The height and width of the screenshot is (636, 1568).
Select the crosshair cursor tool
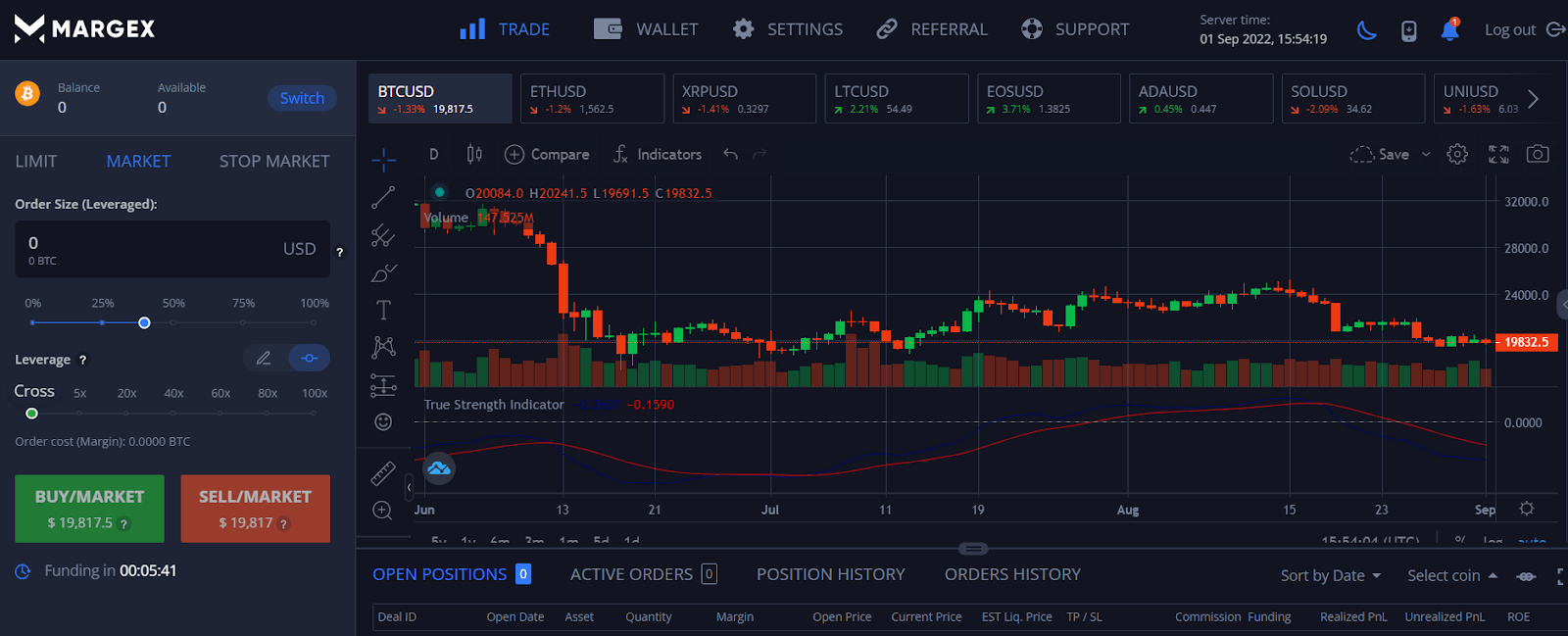383,159
